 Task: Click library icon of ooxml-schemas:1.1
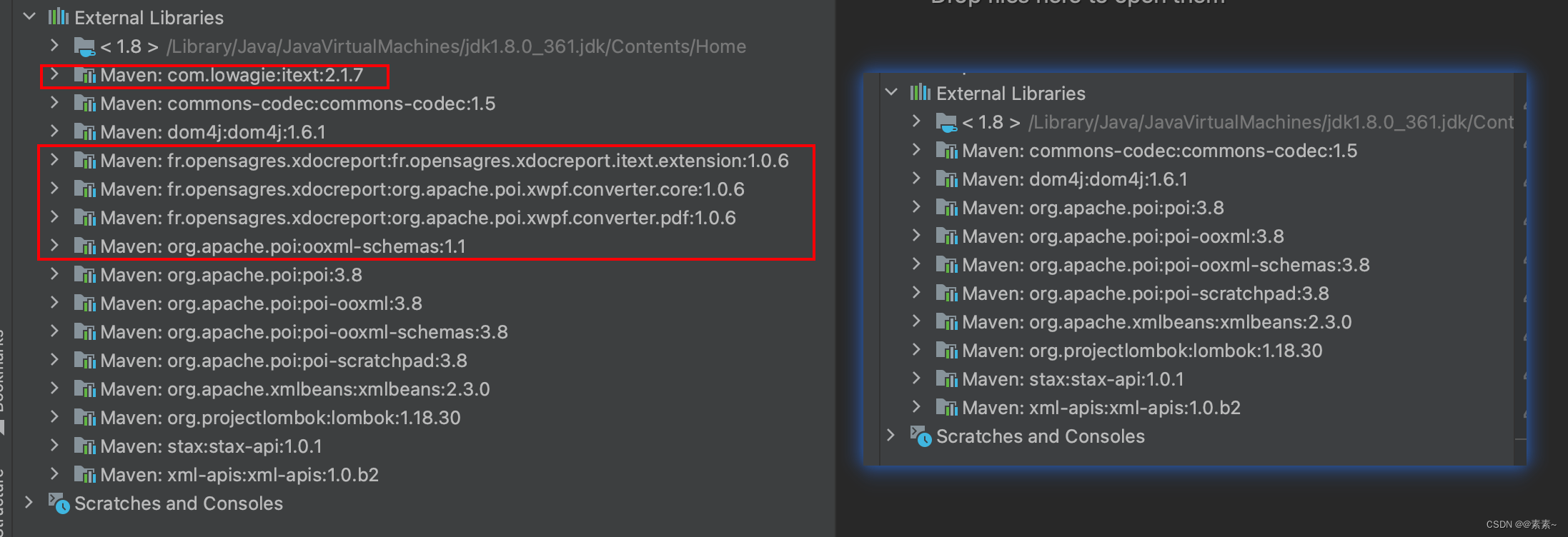click(84, 246)
